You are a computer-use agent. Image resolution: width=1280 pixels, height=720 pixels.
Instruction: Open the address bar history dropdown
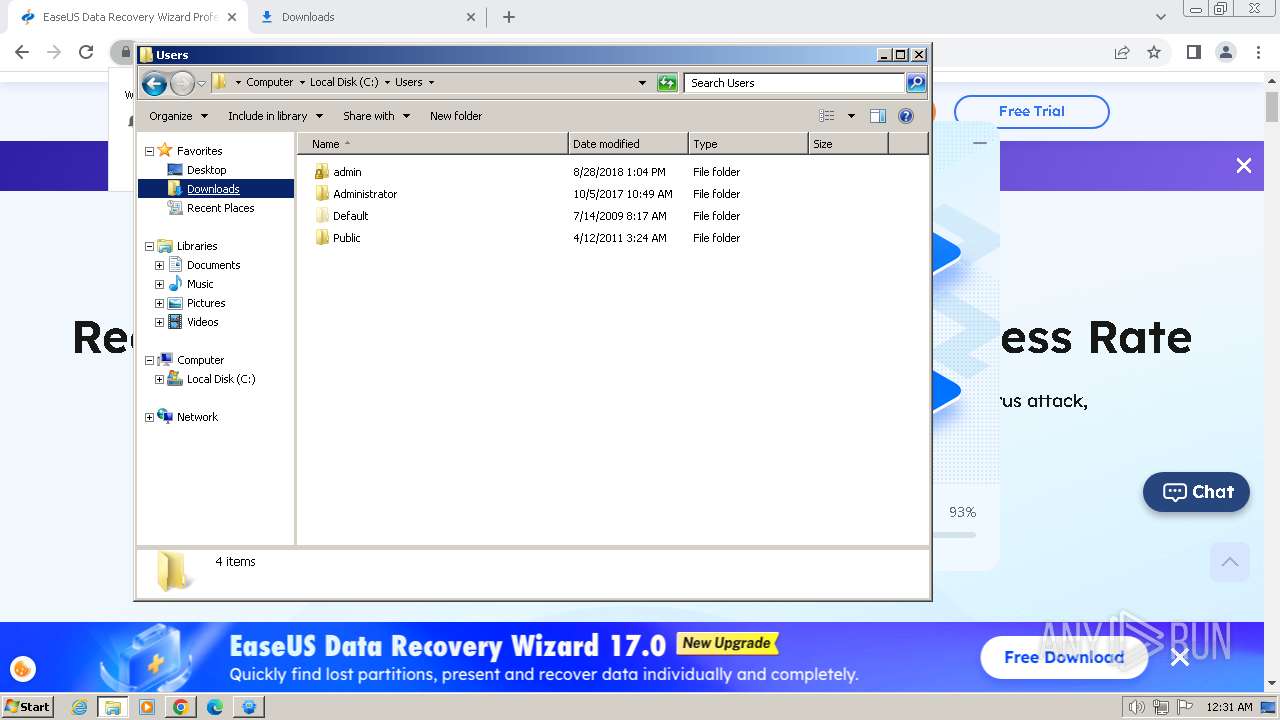642,83
